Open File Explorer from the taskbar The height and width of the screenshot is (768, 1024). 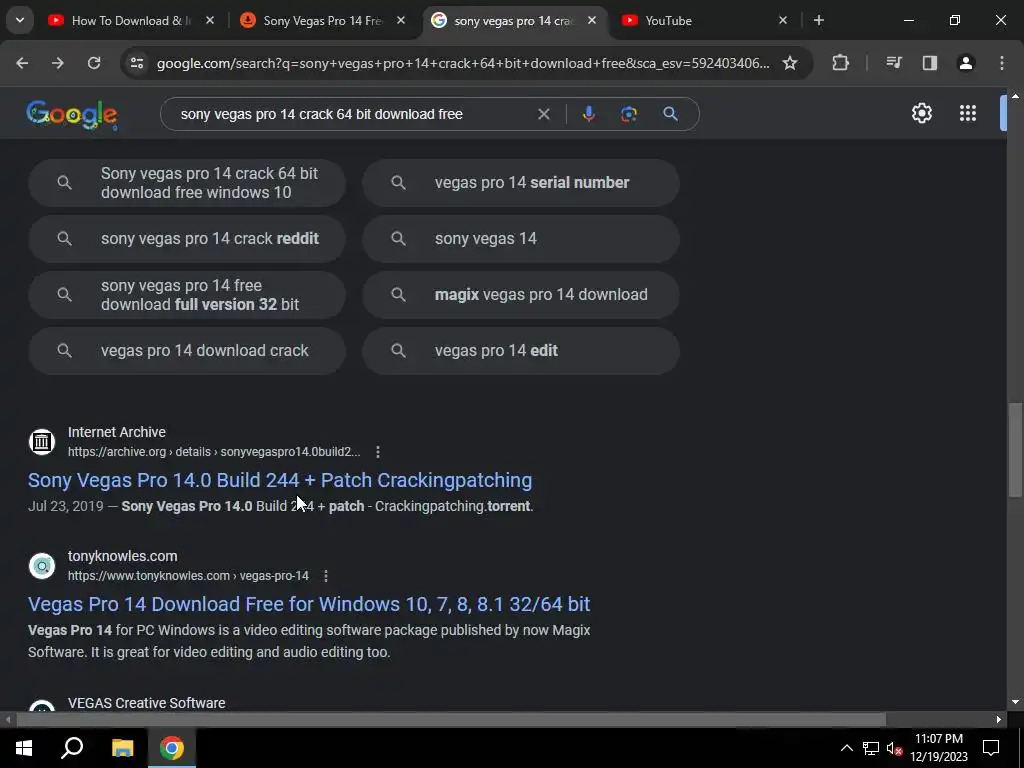[x=122, y=747]
